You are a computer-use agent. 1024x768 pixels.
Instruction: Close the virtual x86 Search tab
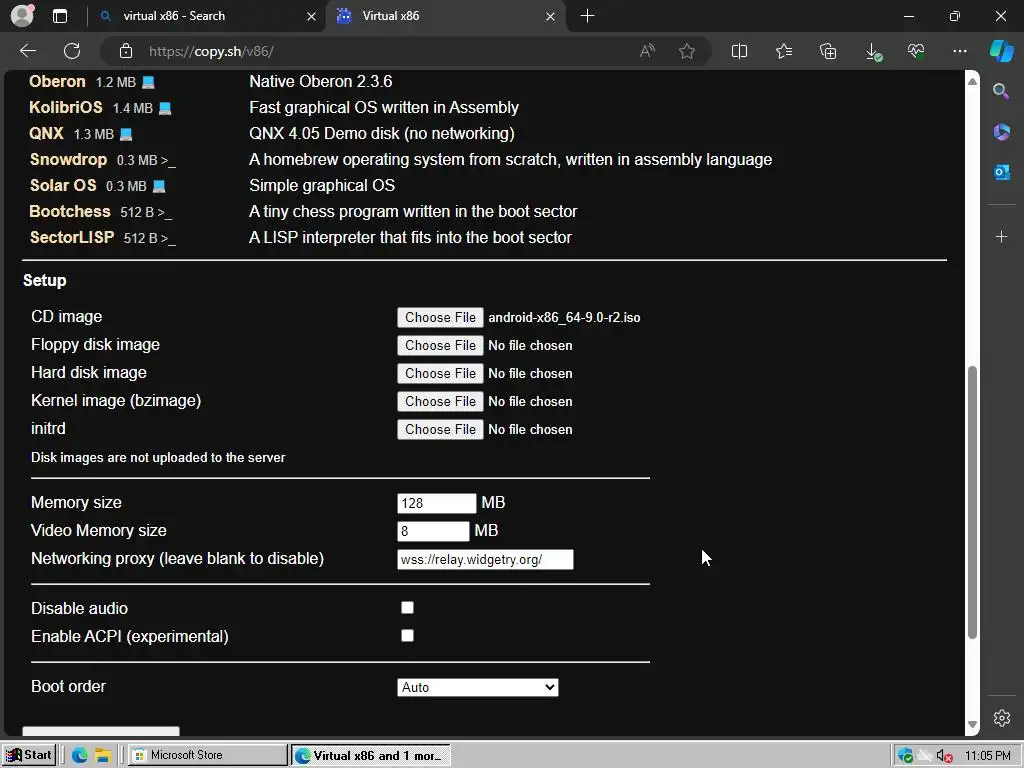click(x=311, y=16)
